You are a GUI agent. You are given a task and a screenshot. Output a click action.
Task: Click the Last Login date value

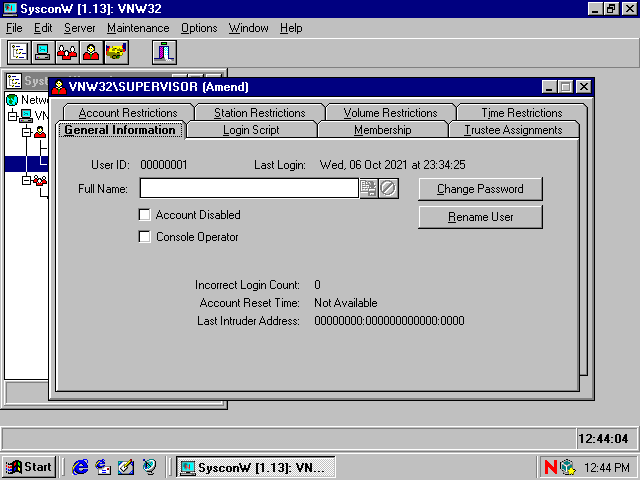coord(392,165)
